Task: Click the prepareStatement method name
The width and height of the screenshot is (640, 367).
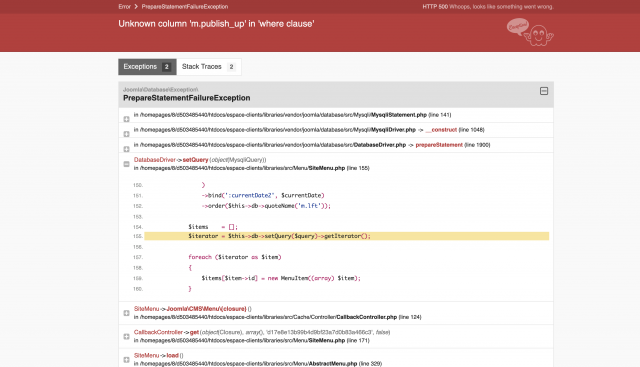Action: 439,145
